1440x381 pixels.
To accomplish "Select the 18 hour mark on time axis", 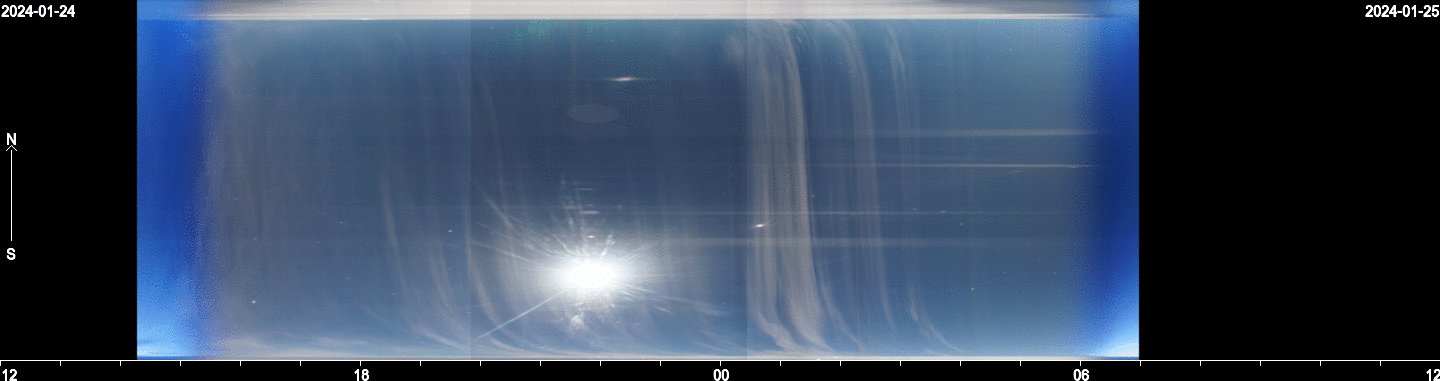I will pos(362,374).
